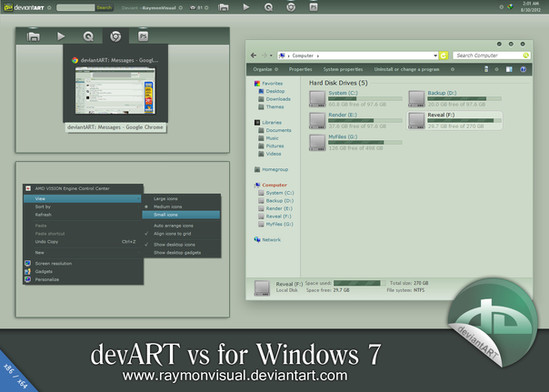
Task: Open the MyFiles (G:) drive icon
Action: pos(317,142)
